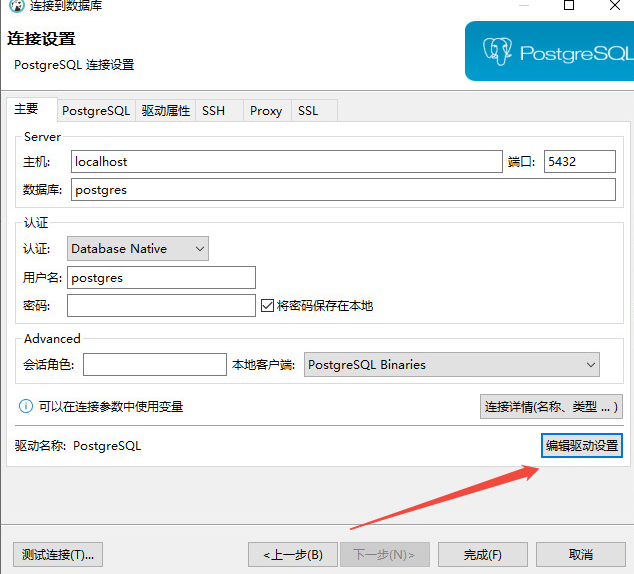
Task: Go to the SSH tab
Action: click(220, 110)
